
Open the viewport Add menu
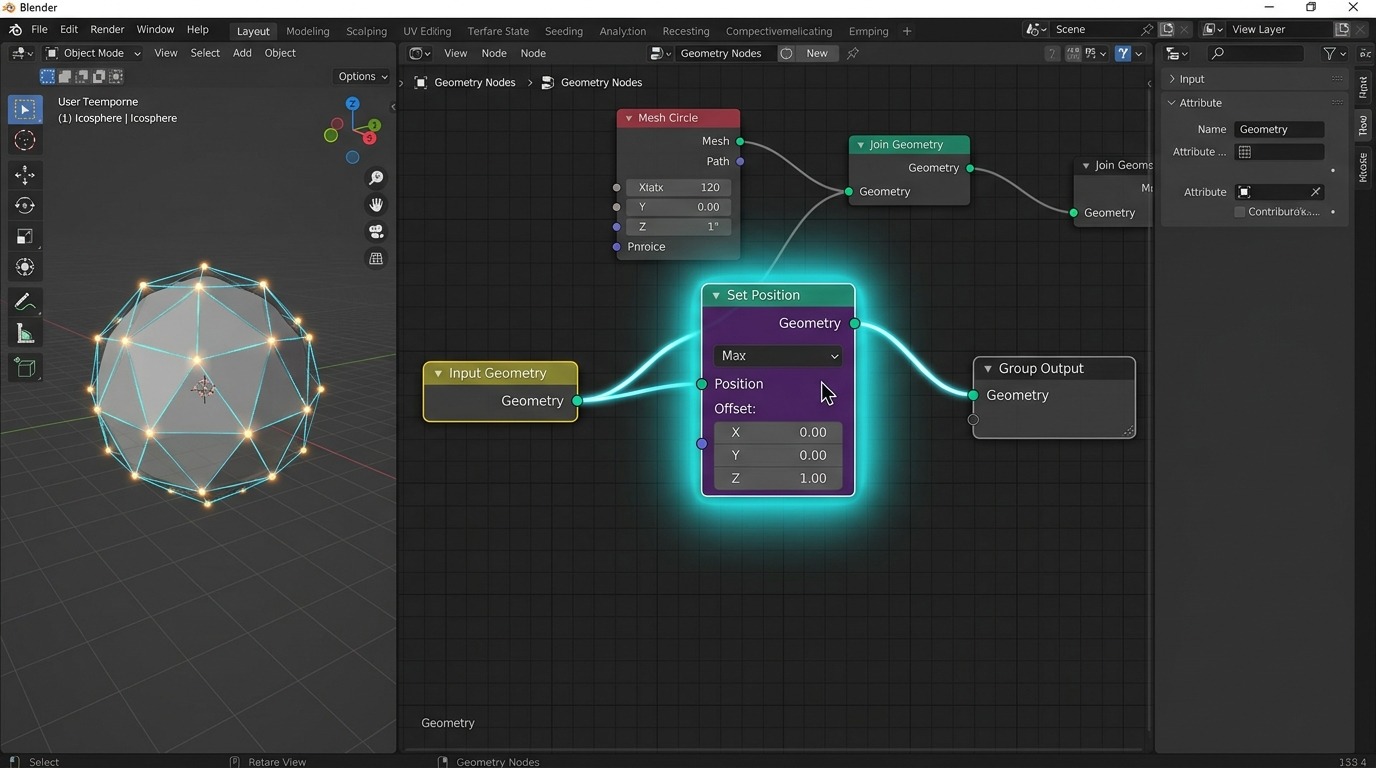click(x=242, y=53)
